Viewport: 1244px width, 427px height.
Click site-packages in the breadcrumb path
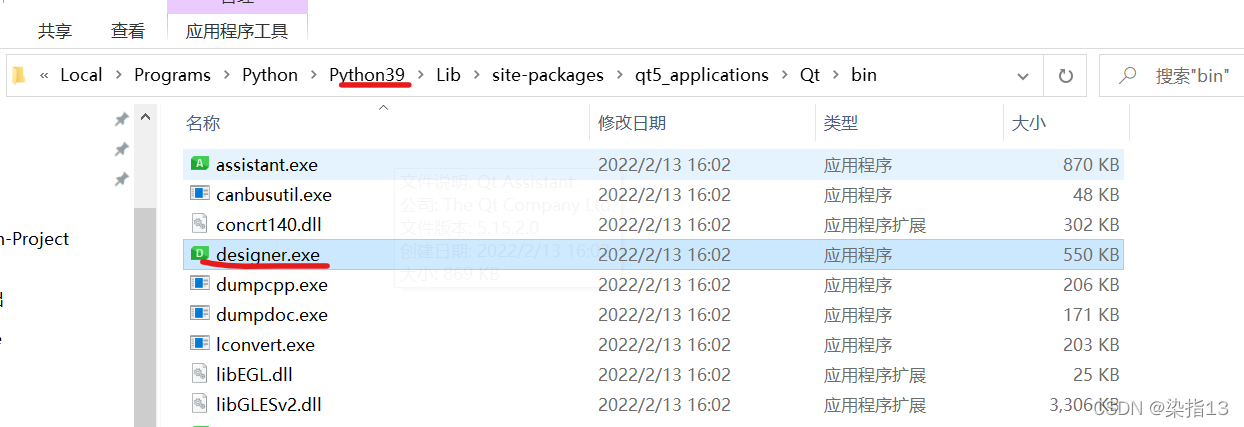[548, 75]
